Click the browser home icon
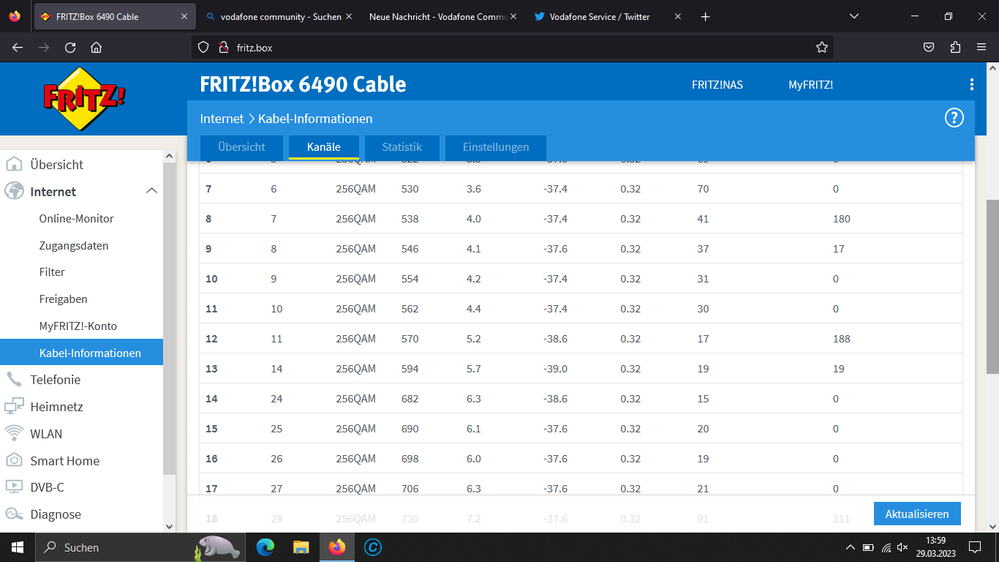This screenshot has height=562, width=999. coord(96,47)
